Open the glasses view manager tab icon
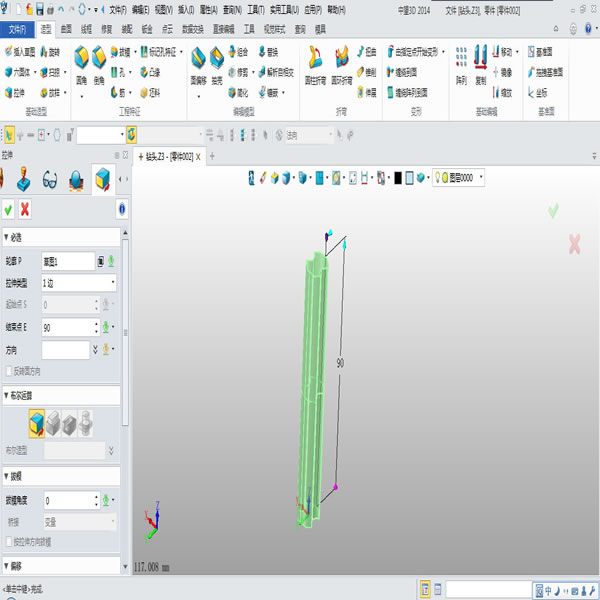The width and height of the screenshot is (600, 600). pyautogui.click(x=50, y=179)
